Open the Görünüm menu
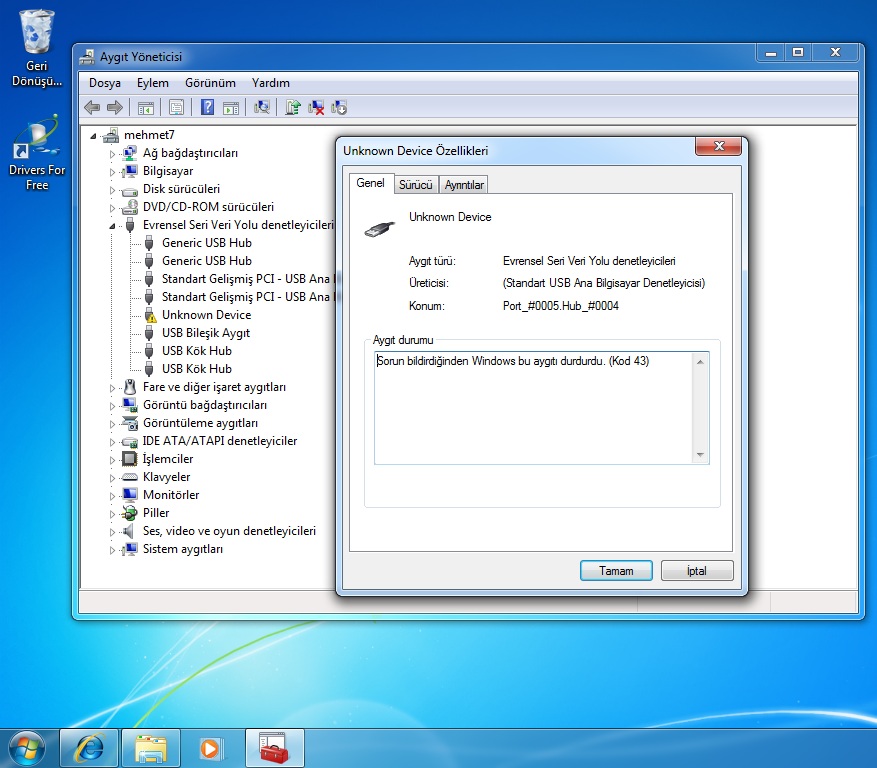Viewport: 877px width, 768px height. click(210, 83)
